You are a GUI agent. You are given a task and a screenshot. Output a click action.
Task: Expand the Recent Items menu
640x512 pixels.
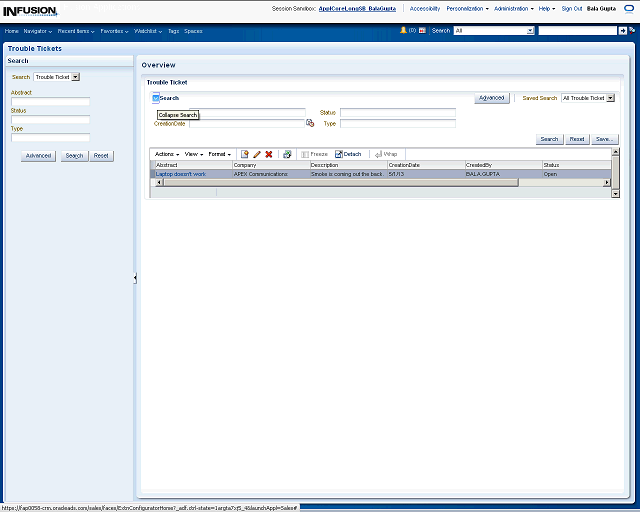tap(76, 31)
